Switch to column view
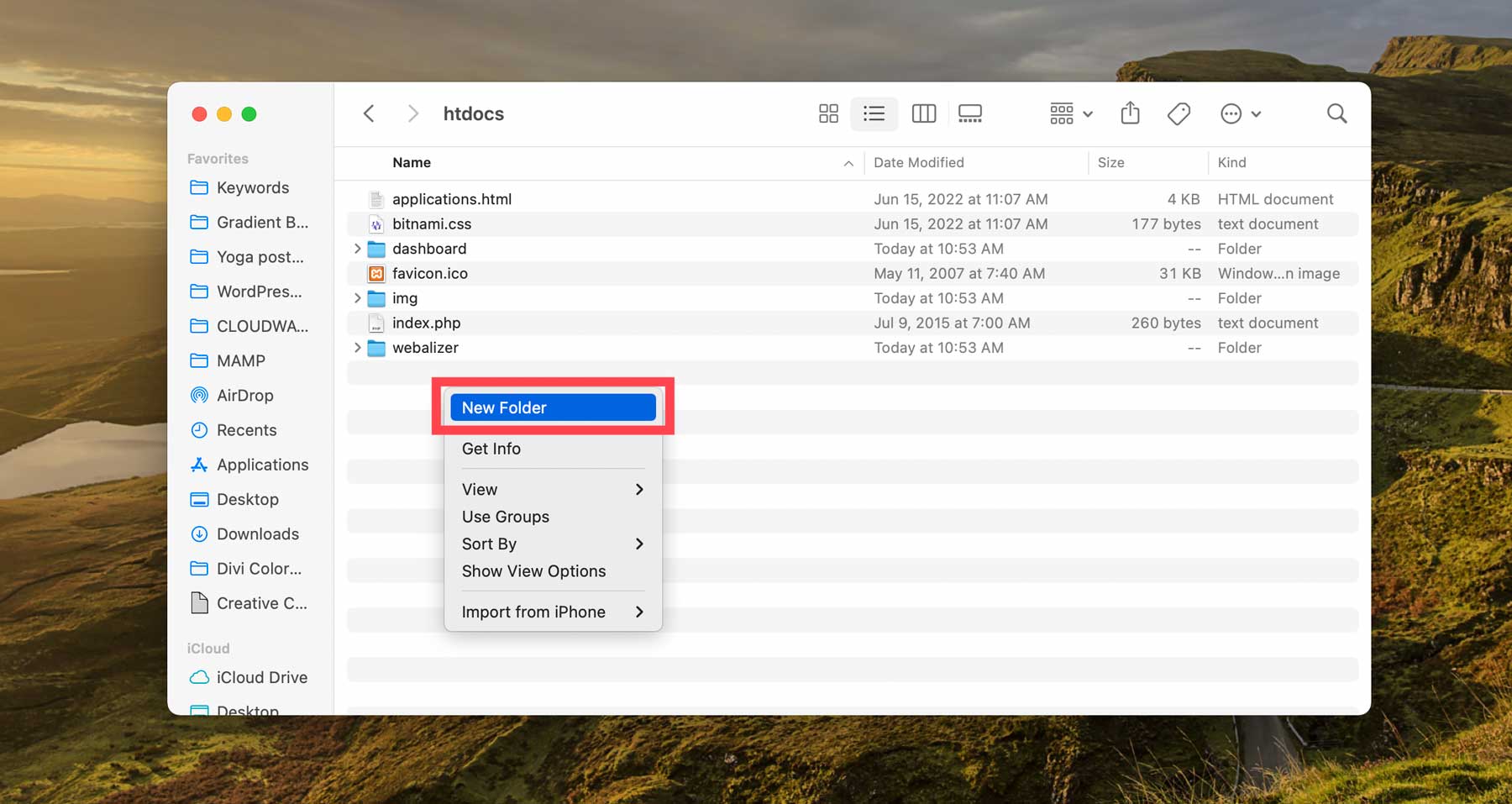Image resolution: width=1512 pixels, height=804 pixels. coord(923,113)
